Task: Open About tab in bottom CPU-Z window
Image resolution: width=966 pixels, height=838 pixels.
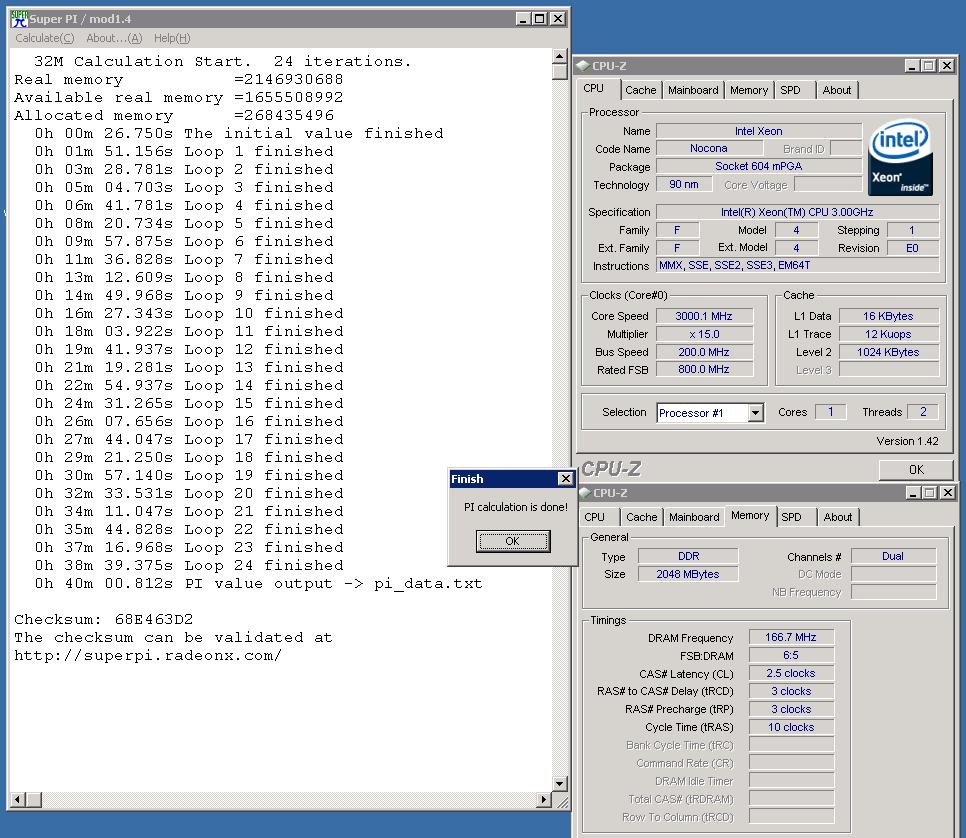Action: click(838, 517)
